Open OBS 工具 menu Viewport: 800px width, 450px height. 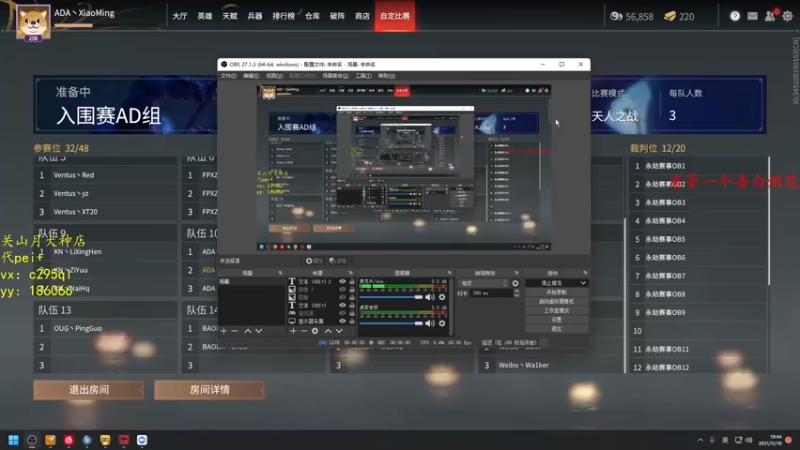[363, 76]
